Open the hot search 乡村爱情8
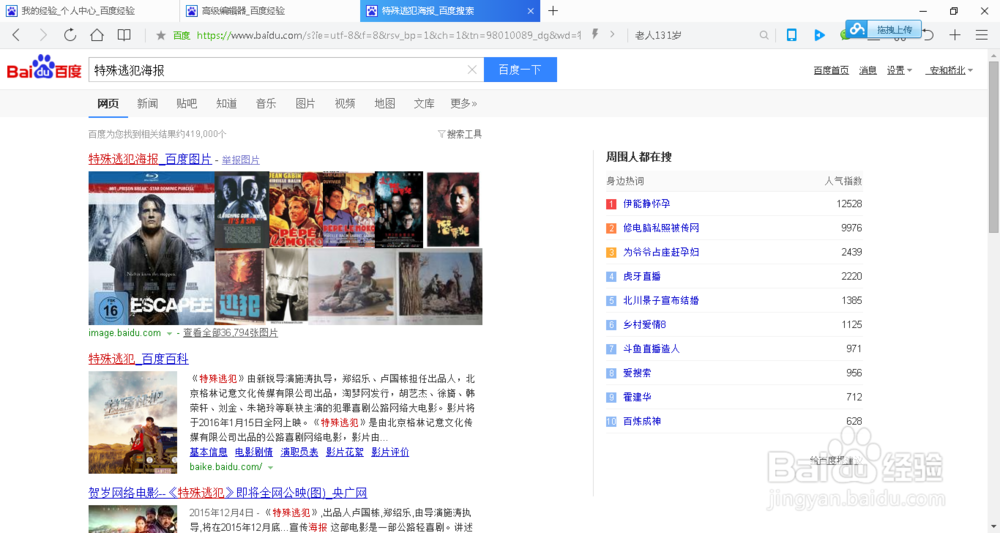The image size is (1000, 533). click(x=644, y=325)
